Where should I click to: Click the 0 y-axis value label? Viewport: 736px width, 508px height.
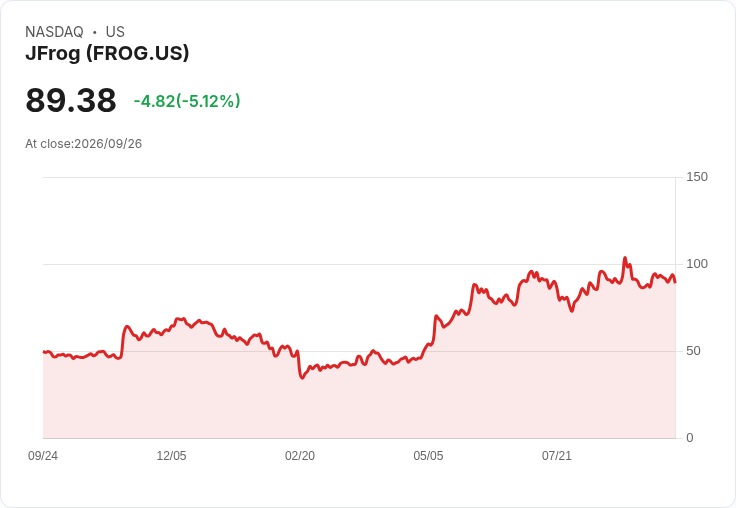click(x=690, y=438)
